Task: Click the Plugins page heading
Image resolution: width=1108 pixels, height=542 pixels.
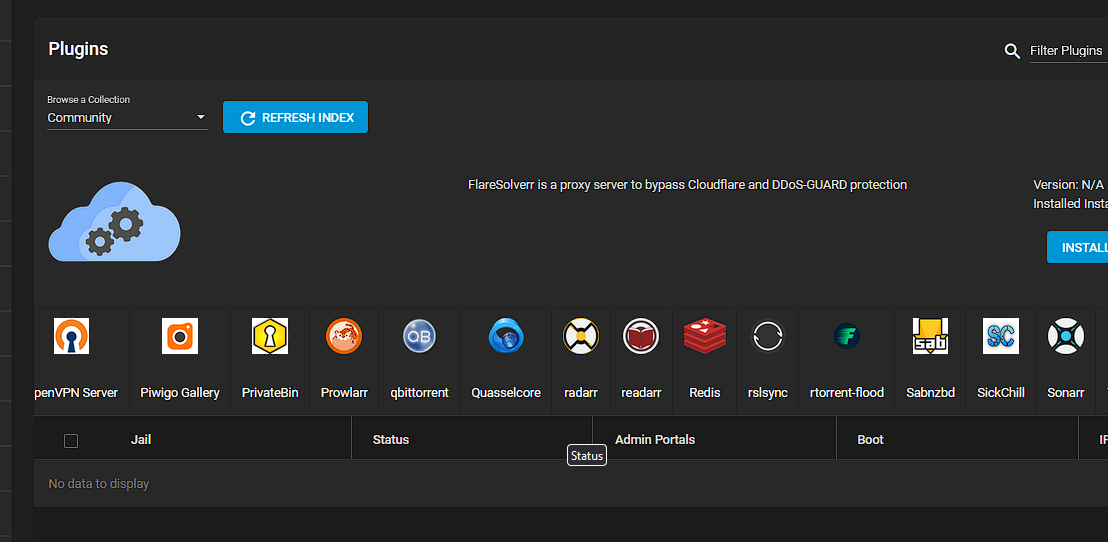Action: (x=78, y=49)
